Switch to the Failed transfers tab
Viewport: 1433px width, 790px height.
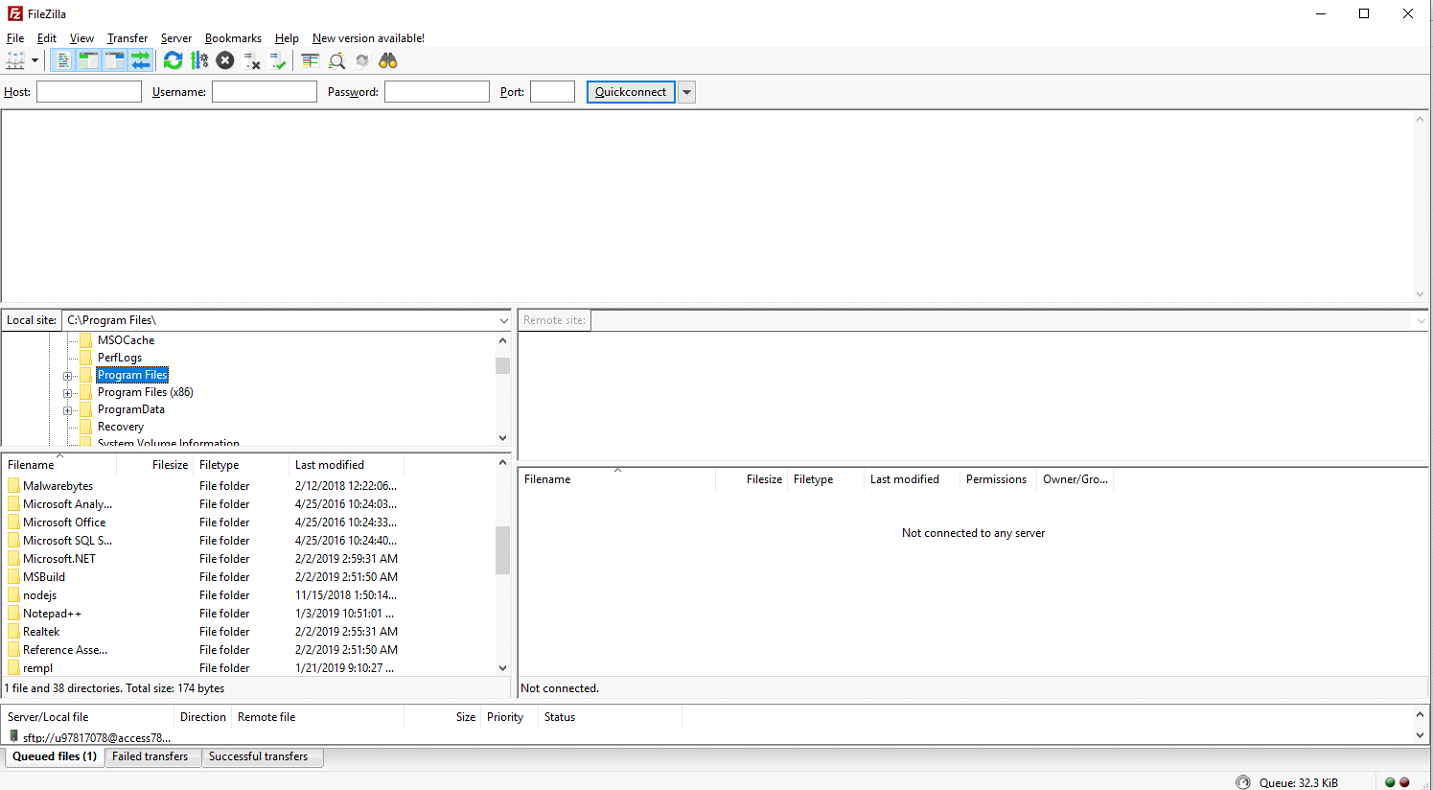[150, 757]
